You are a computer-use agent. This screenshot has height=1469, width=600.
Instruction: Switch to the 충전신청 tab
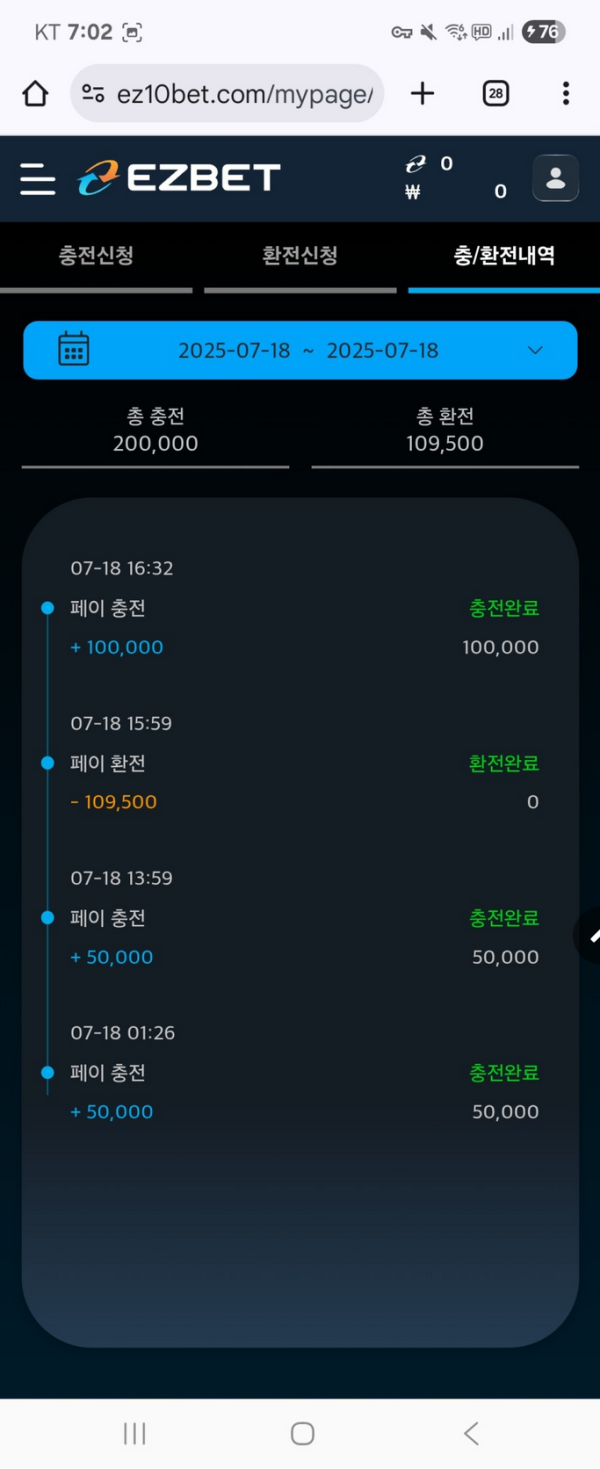96,256
